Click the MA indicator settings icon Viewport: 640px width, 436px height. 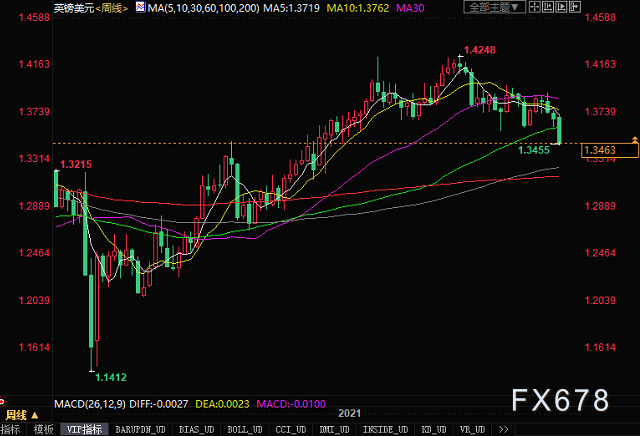coord(140,7)
